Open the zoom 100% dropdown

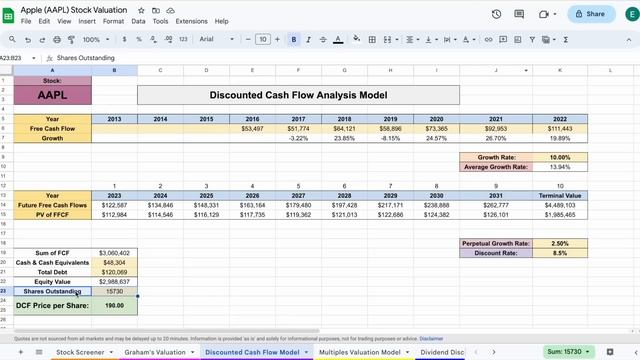pos(96,40)
